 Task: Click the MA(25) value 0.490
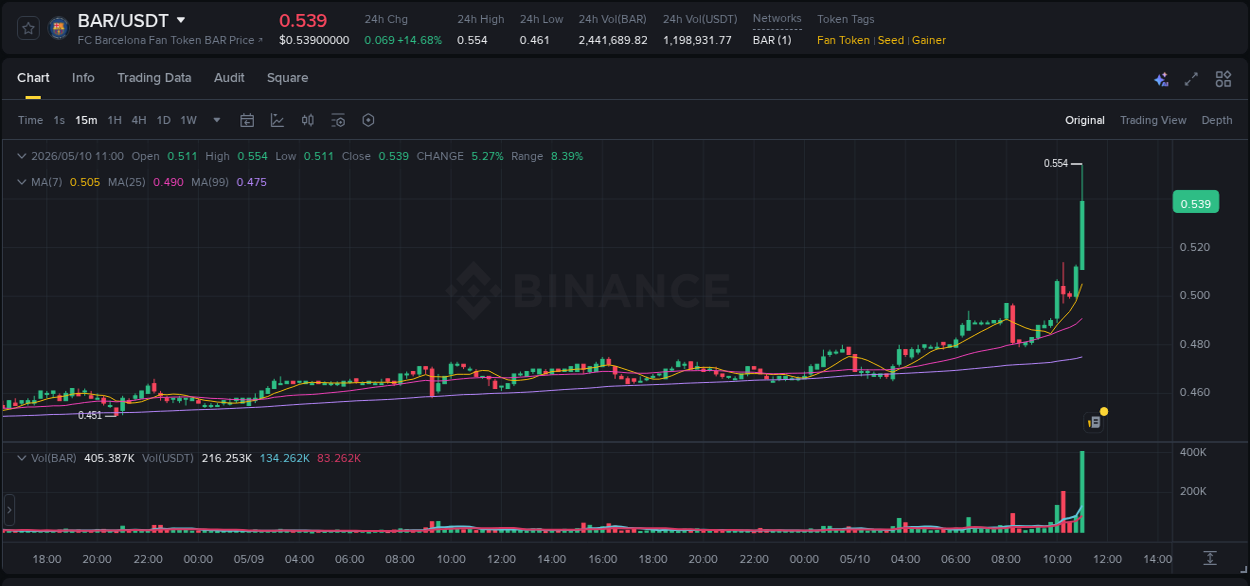tap(168, 182)
